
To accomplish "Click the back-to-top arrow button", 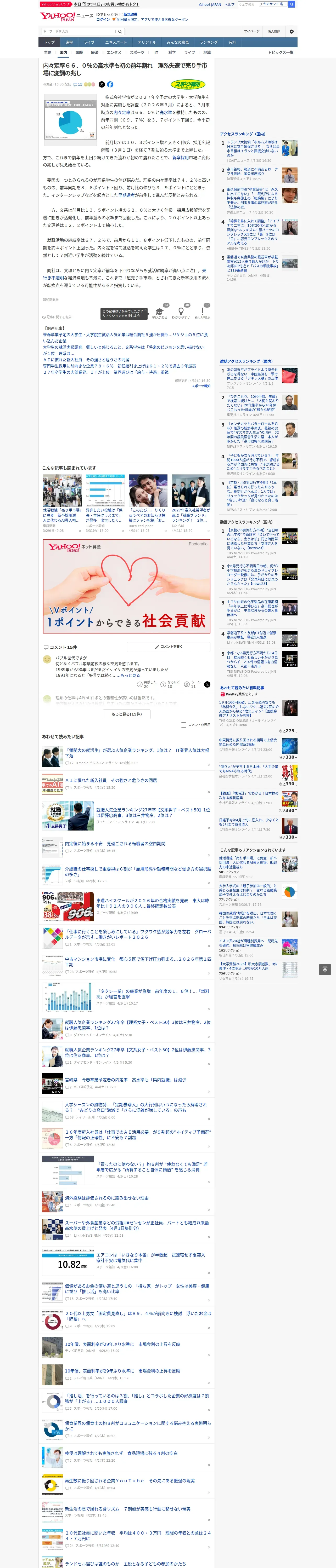I will pos(325,970).
